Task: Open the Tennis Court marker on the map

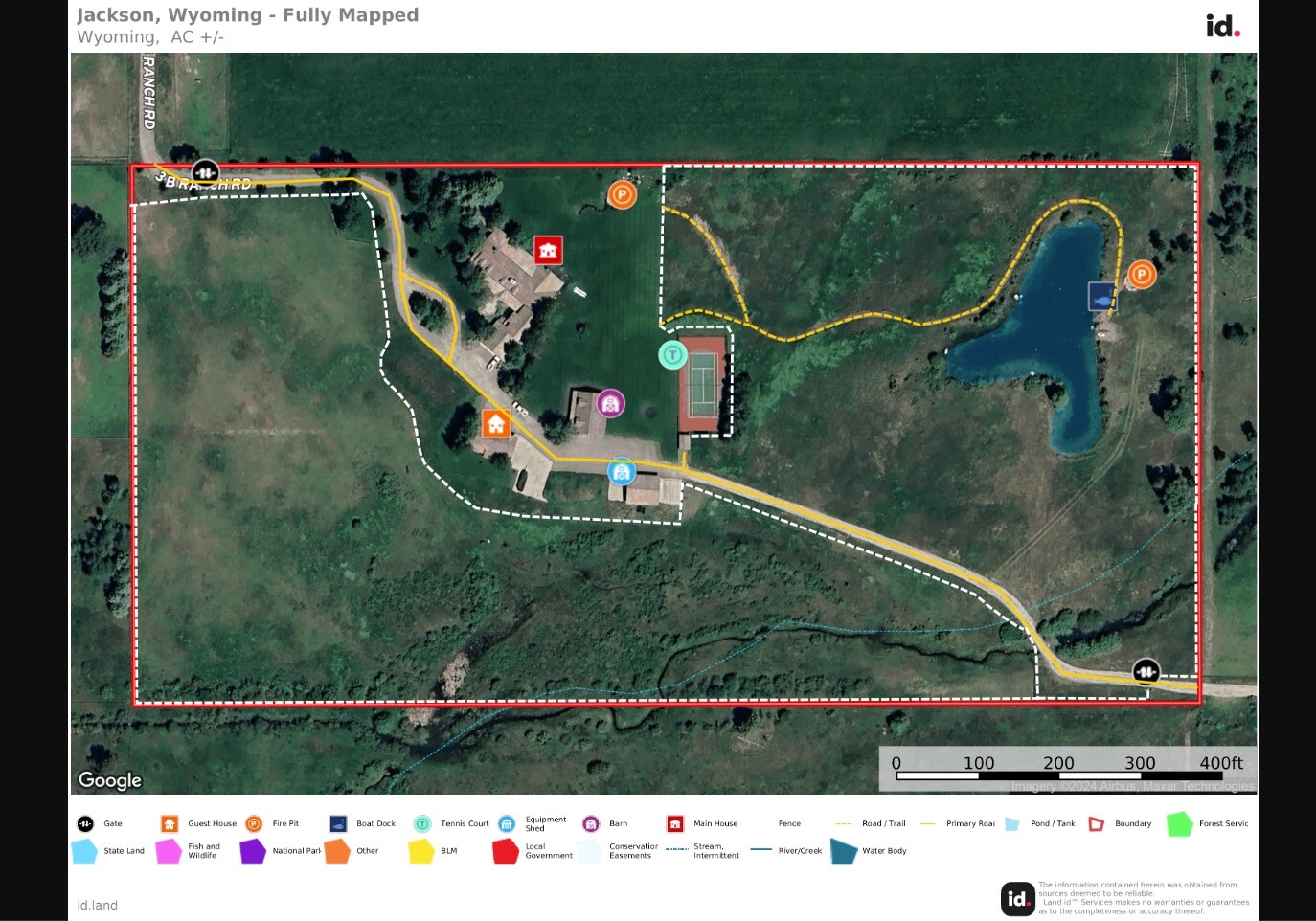Action: click(x=672, y=355)
